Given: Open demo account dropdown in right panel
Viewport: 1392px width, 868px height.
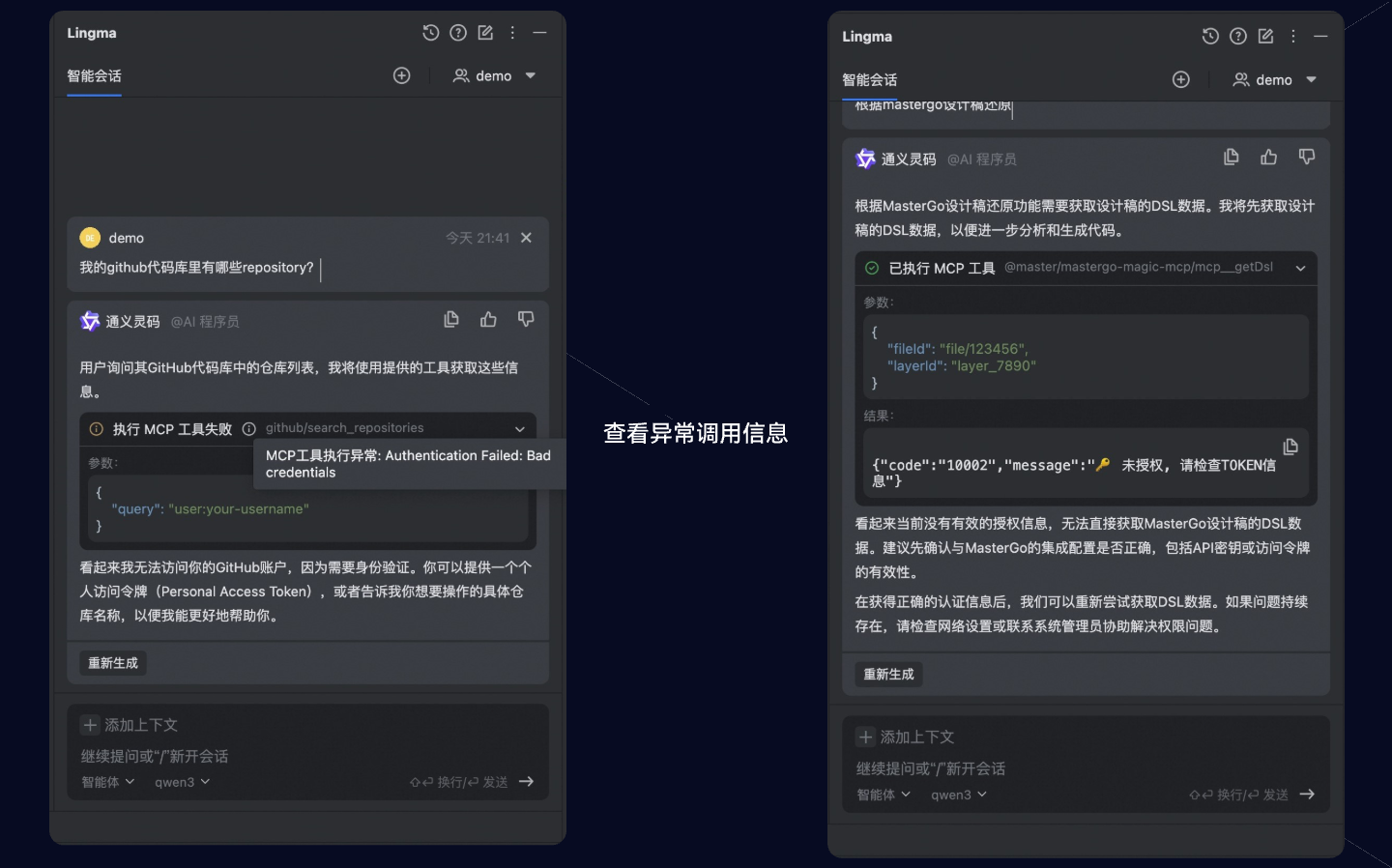Looking at the screenshot, I should pos(1274,80).
